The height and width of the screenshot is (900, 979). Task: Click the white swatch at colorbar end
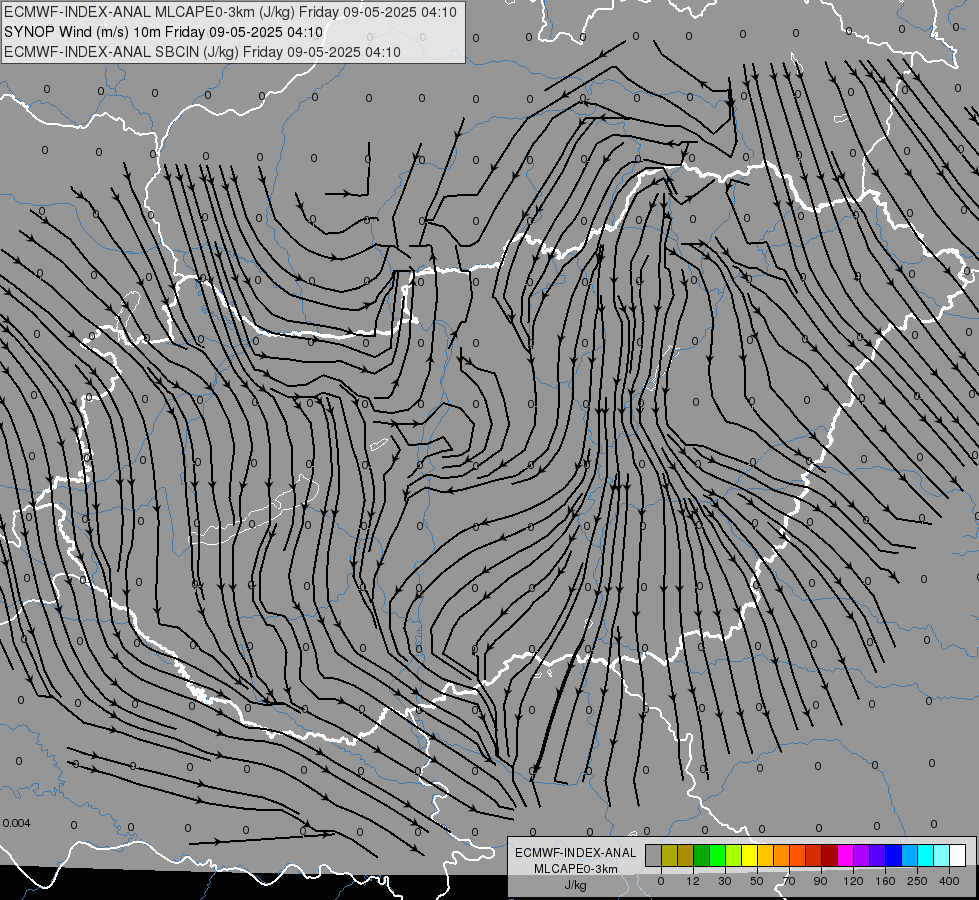[957, 855]
